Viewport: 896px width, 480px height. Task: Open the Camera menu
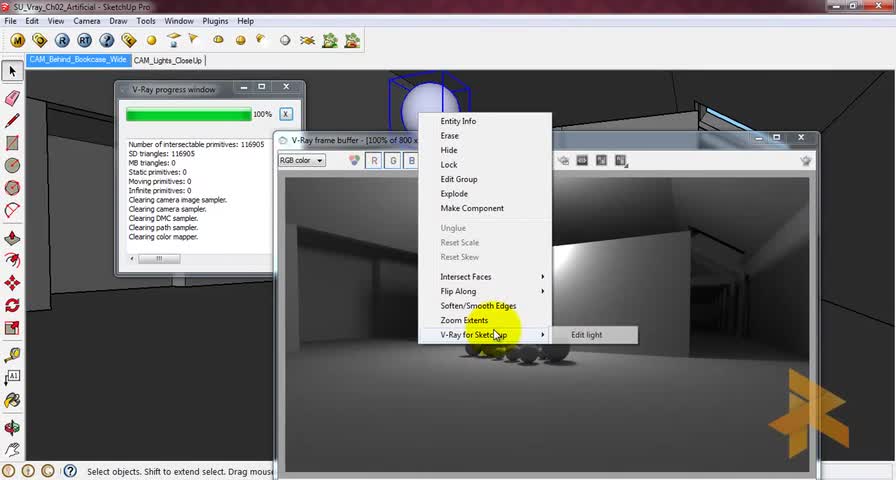[87, 21]
